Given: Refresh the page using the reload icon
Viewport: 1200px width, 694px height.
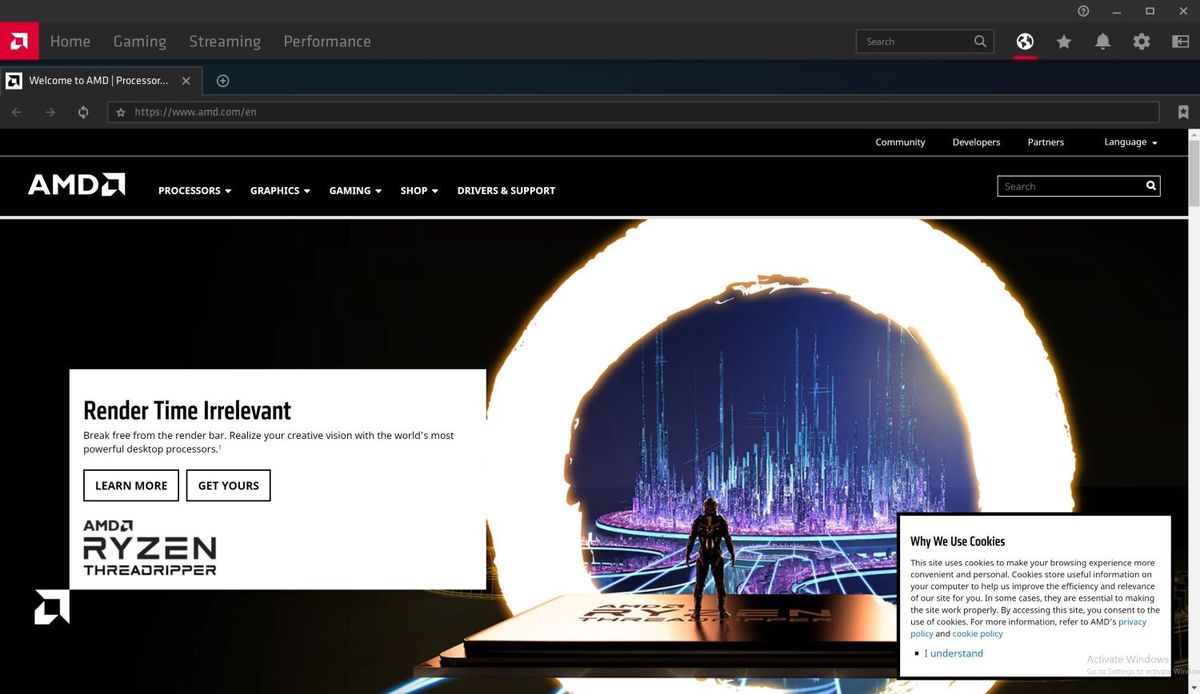Looking at the screenshot, I should pyautogui.click(x=83, y=111).
